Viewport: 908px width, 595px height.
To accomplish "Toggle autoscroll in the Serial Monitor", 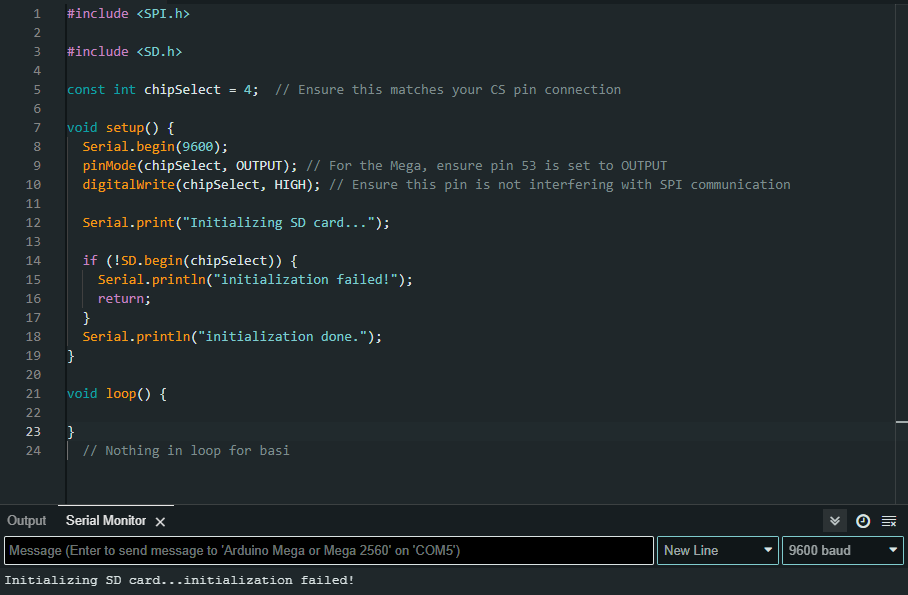I will (834, 521).
